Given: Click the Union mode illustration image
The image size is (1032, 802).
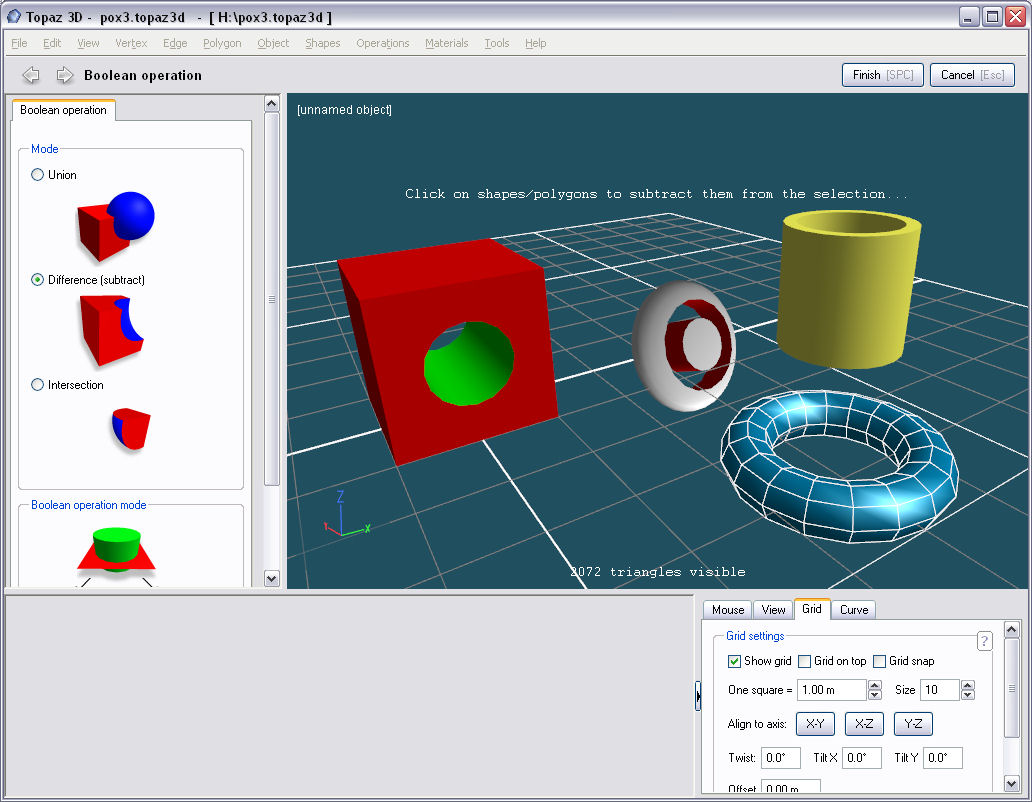Looking at the screenshot, I should [x=115, y=227].
